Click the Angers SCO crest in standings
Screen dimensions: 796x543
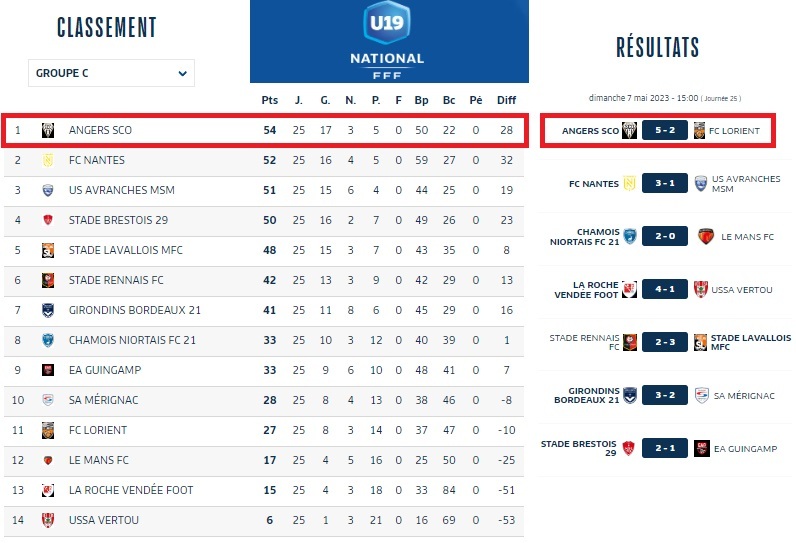coord(48,130)
